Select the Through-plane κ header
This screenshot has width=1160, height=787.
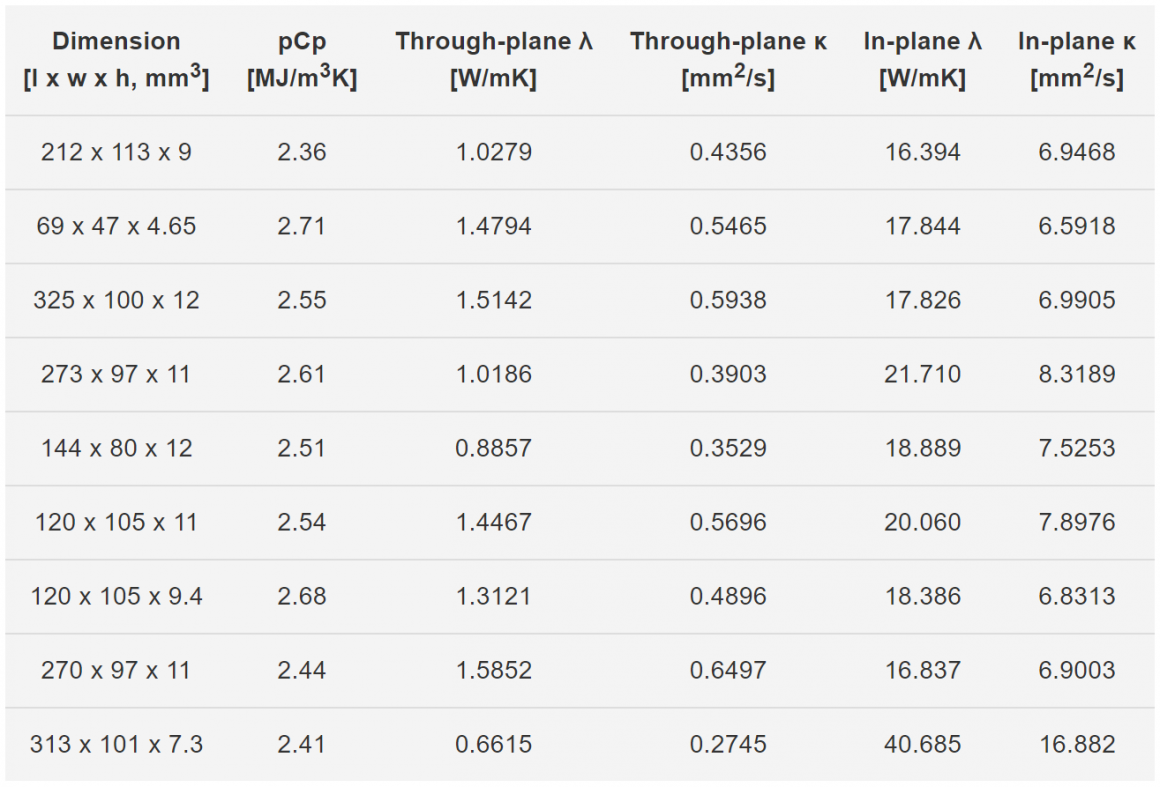tap(728, 59)
